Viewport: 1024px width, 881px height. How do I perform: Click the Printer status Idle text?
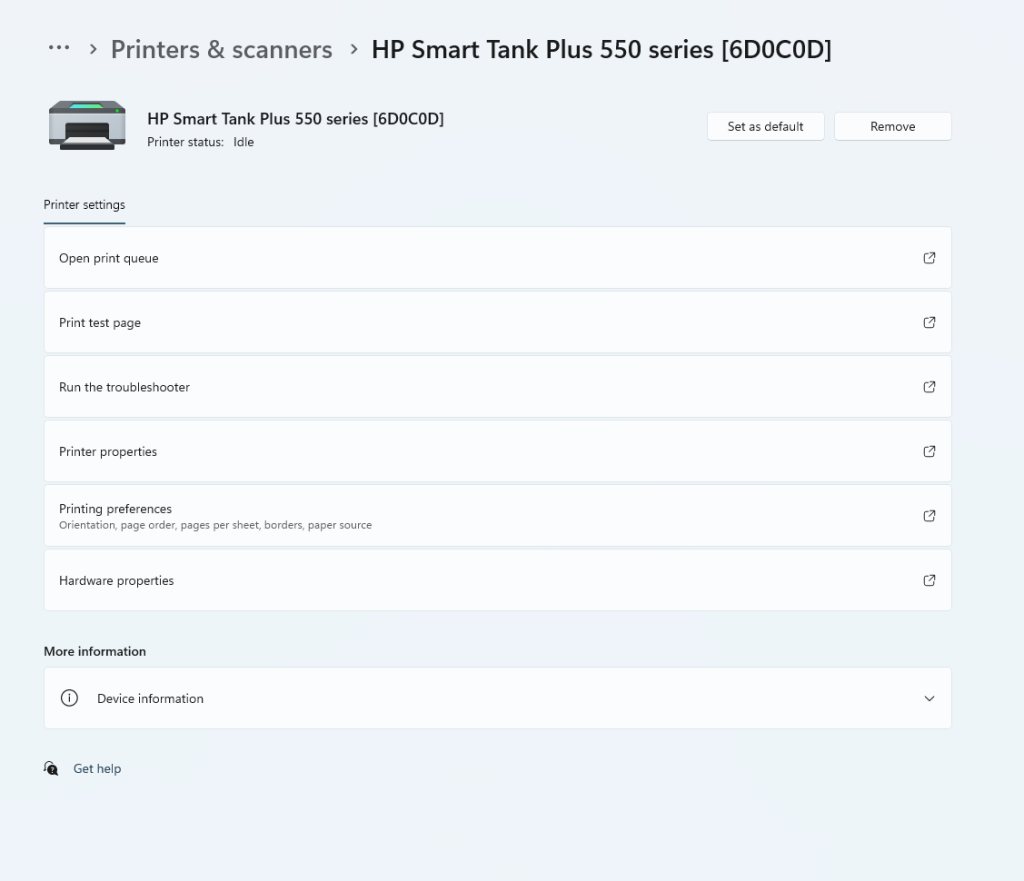[200, 142]
